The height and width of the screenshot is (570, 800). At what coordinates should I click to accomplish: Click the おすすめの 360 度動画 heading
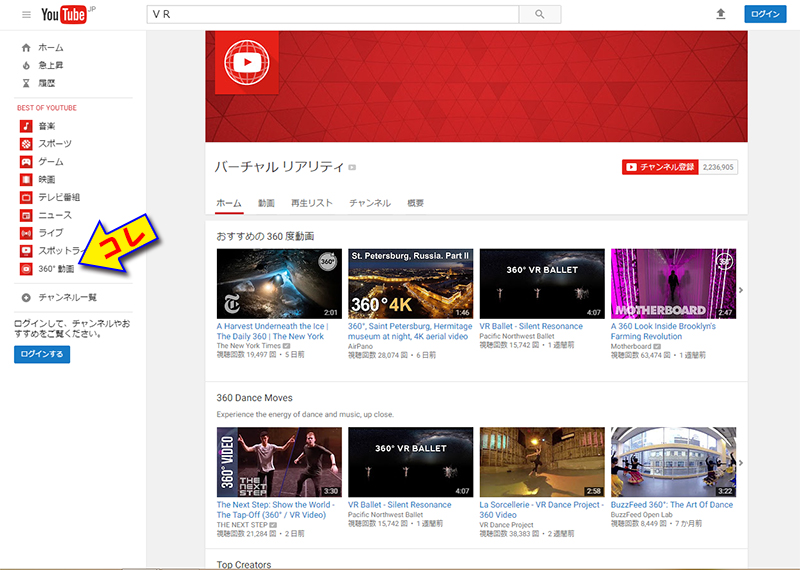265,236
